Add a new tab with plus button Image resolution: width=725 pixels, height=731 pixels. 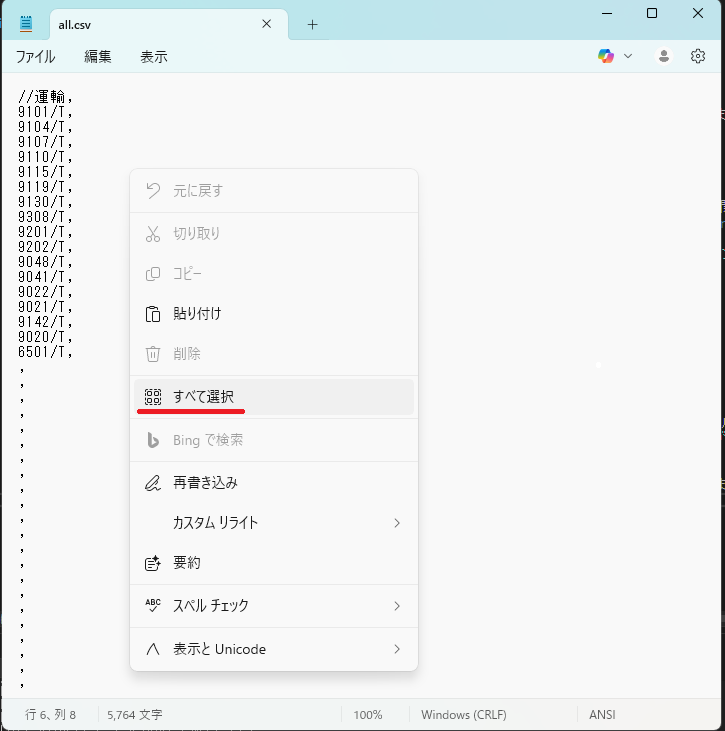click(312, 25)
